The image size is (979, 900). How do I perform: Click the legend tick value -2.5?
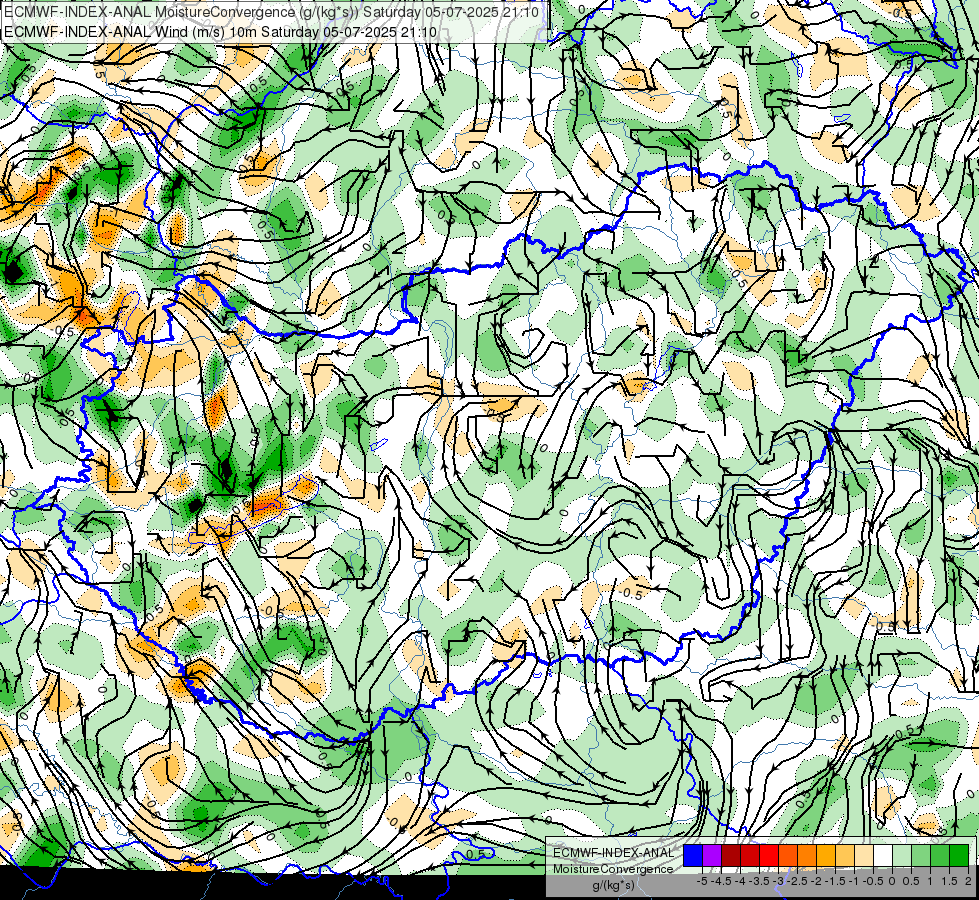coord(797,881)
